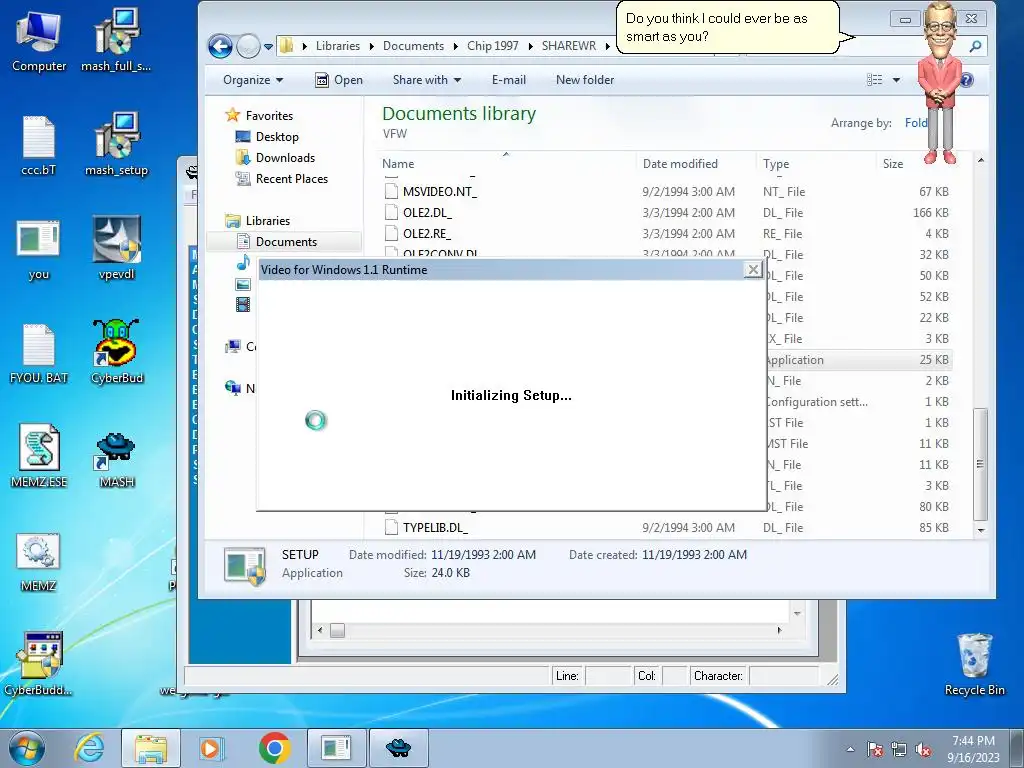Open the CyberBud shortcut on desktop
Image resolution: width=1024 pixels, height=768 pixels.
pos(116,353)
